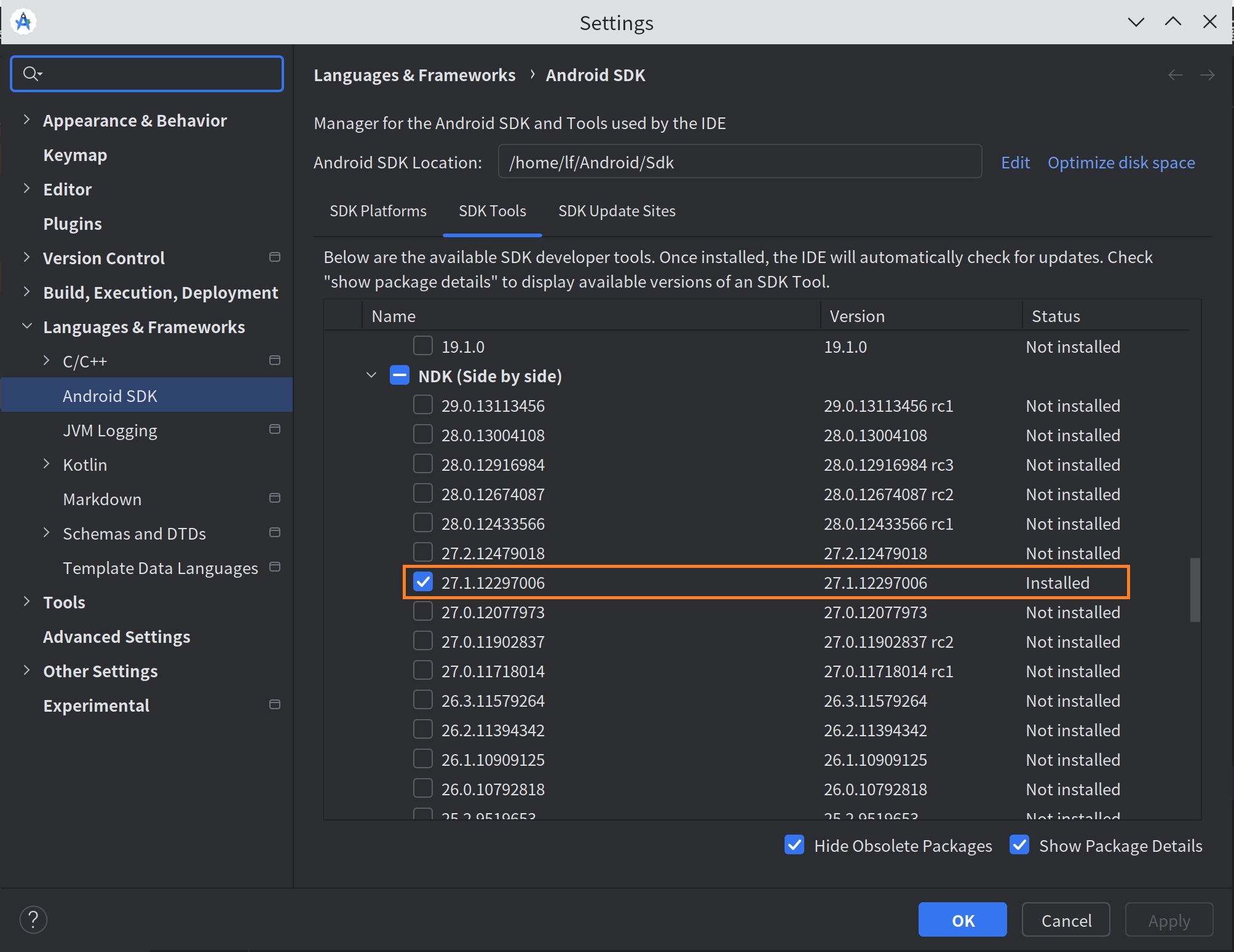This screenshot has width=1234, height=952.
Task: Switch to SDK Platforms tab
Action: click(378, 211)
